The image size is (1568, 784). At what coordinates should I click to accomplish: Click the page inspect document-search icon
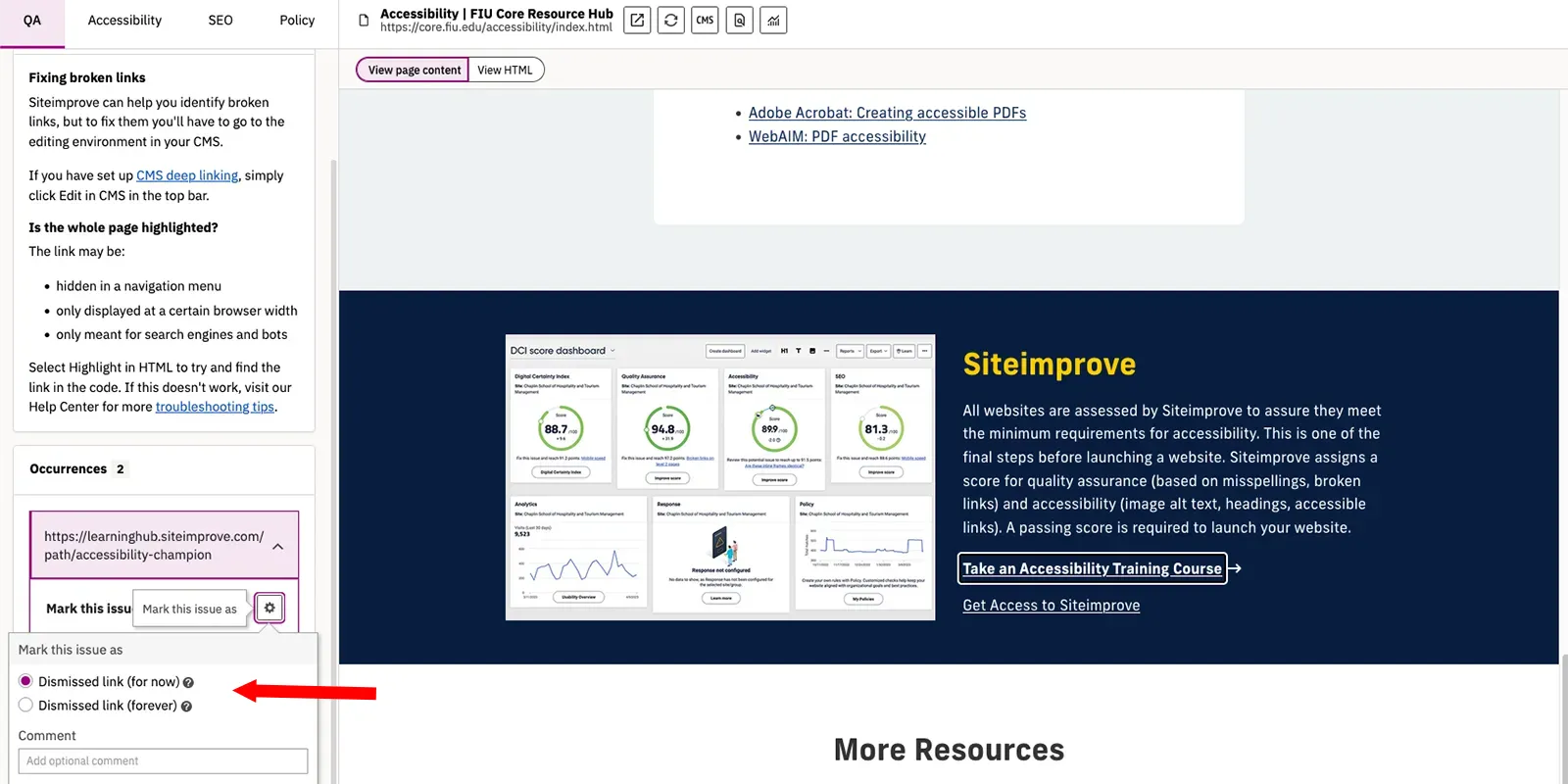pyautogui.click(x=740, y=20)
